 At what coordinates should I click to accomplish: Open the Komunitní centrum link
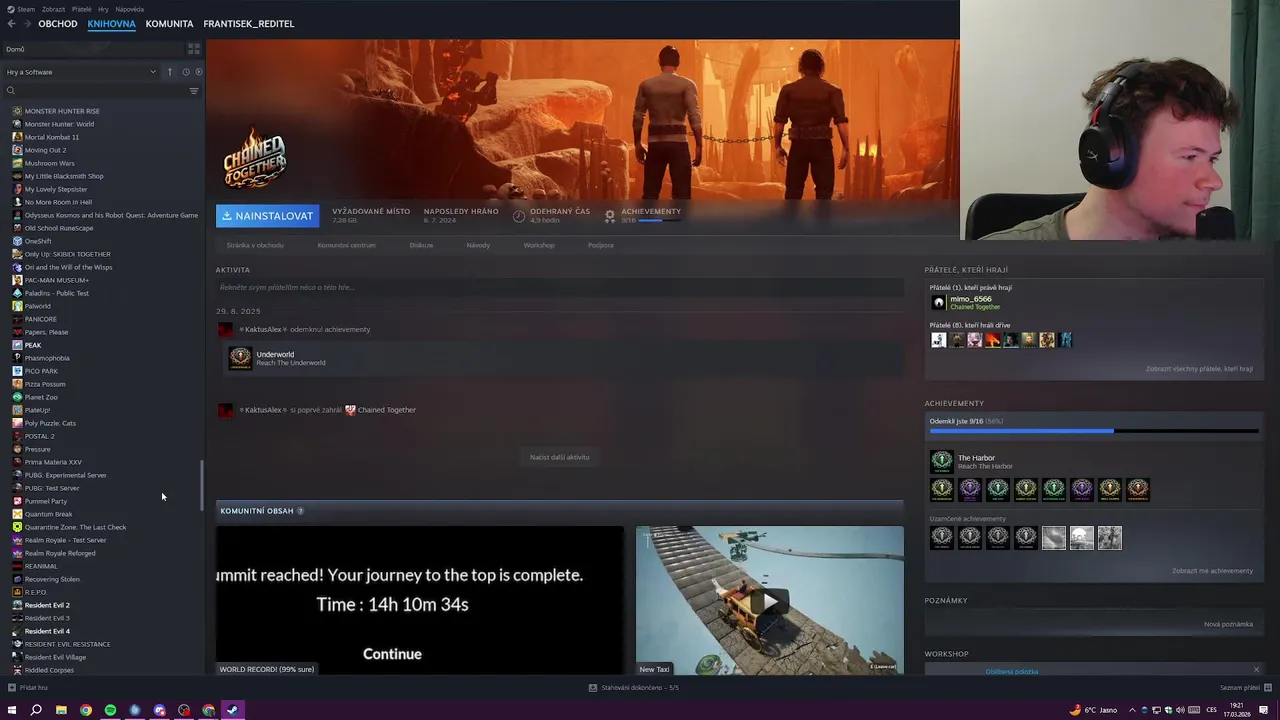click(x=346, y=245)
